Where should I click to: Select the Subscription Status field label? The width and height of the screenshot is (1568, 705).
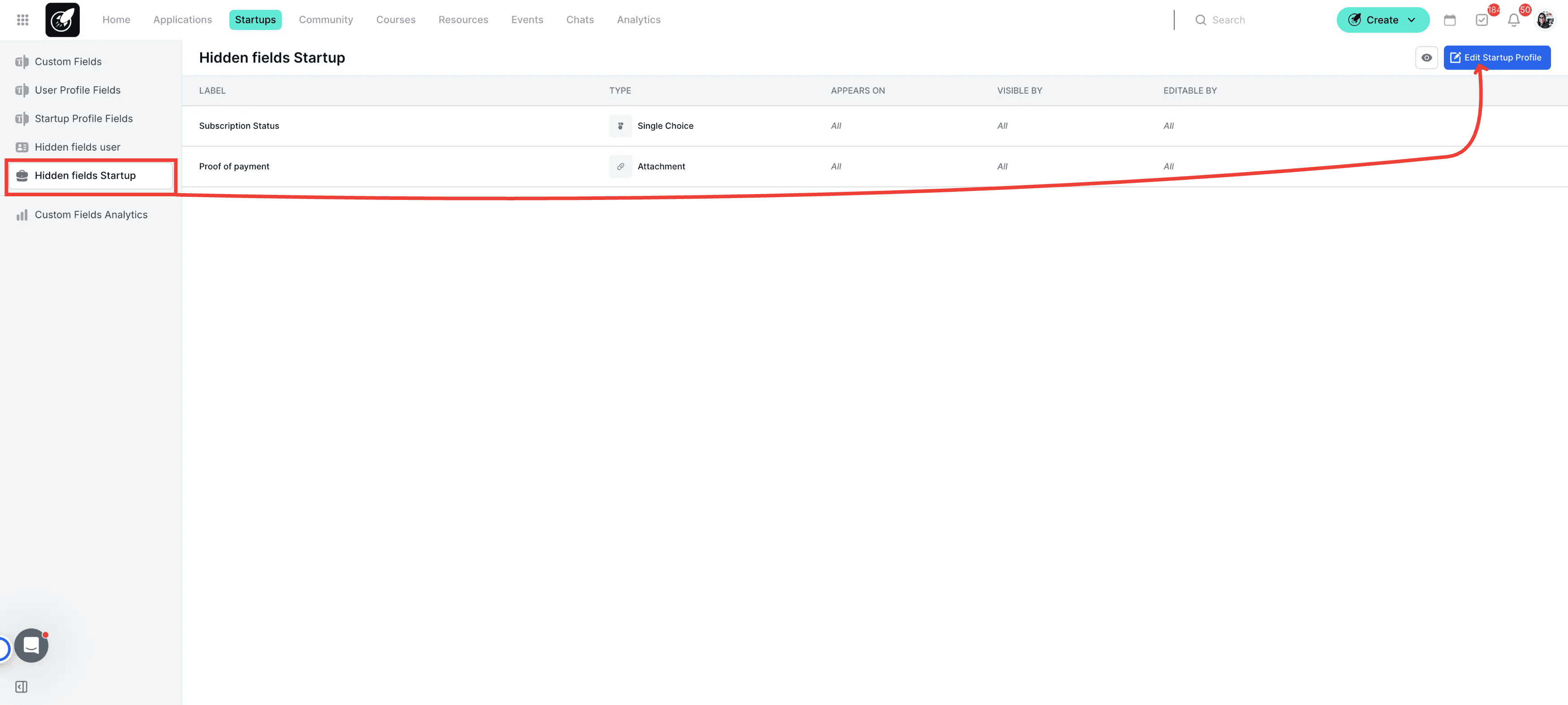point(239,126)
